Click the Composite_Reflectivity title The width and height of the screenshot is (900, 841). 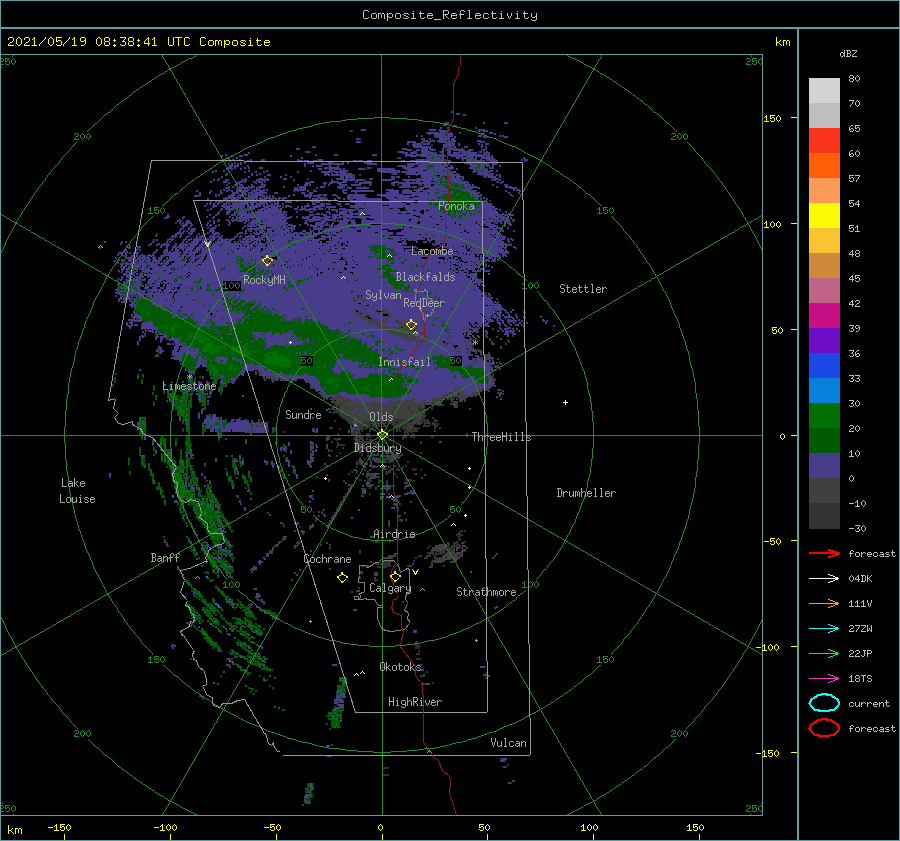tap(449, 15)
